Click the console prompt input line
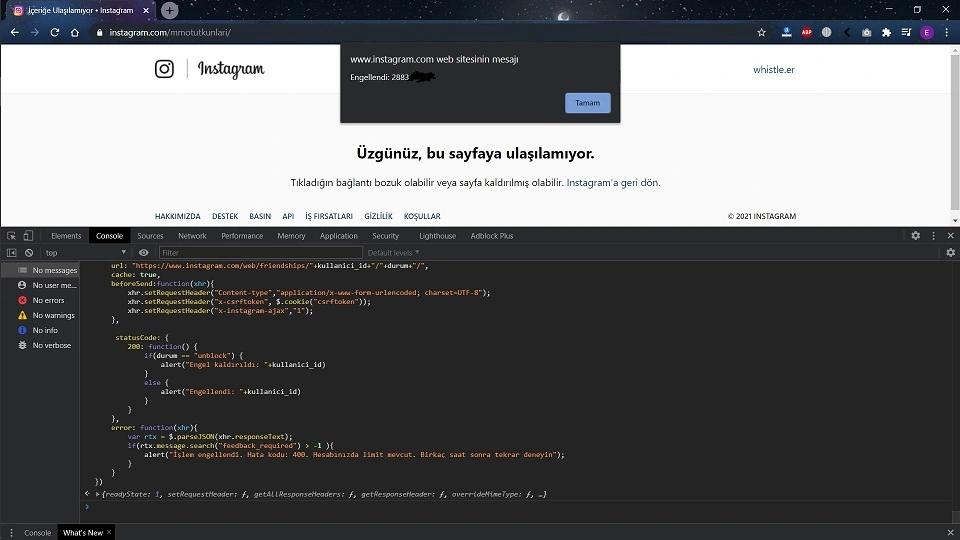Image resolution: width=960 pixels, height=540 pixels. [x=514, y=507]
